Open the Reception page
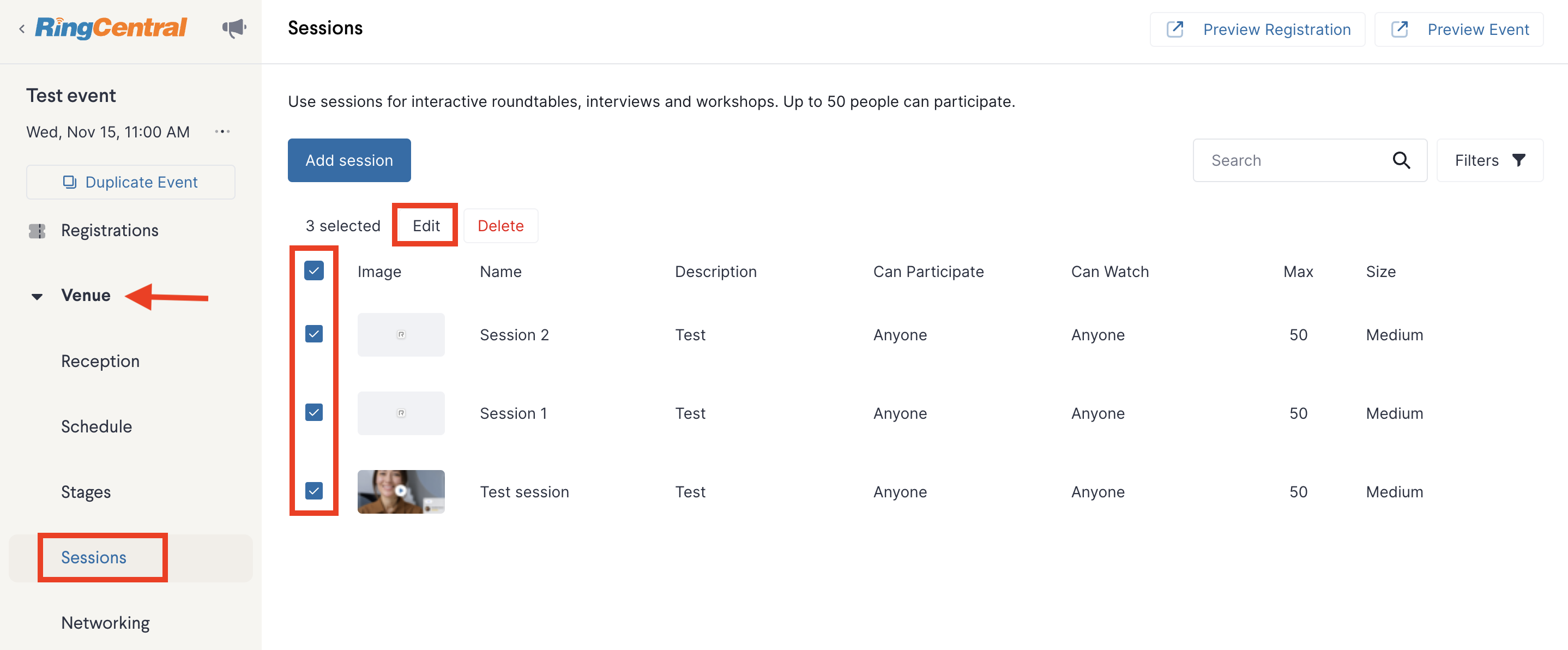1568x650 pixels. [100, 361]
